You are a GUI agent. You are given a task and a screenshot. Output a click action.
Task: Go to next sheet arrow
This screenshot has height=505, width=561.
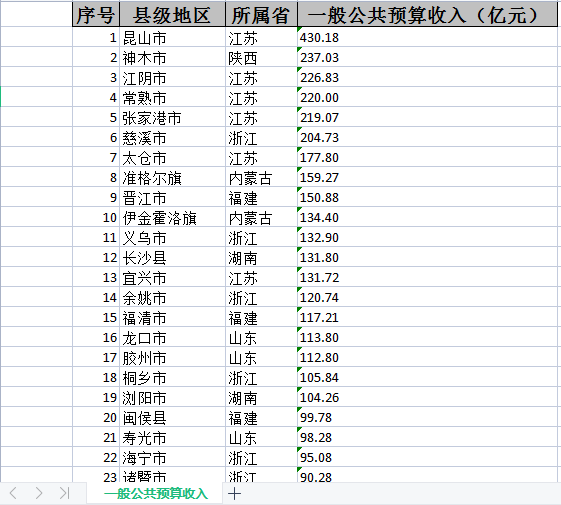click(x=39, y=493)
